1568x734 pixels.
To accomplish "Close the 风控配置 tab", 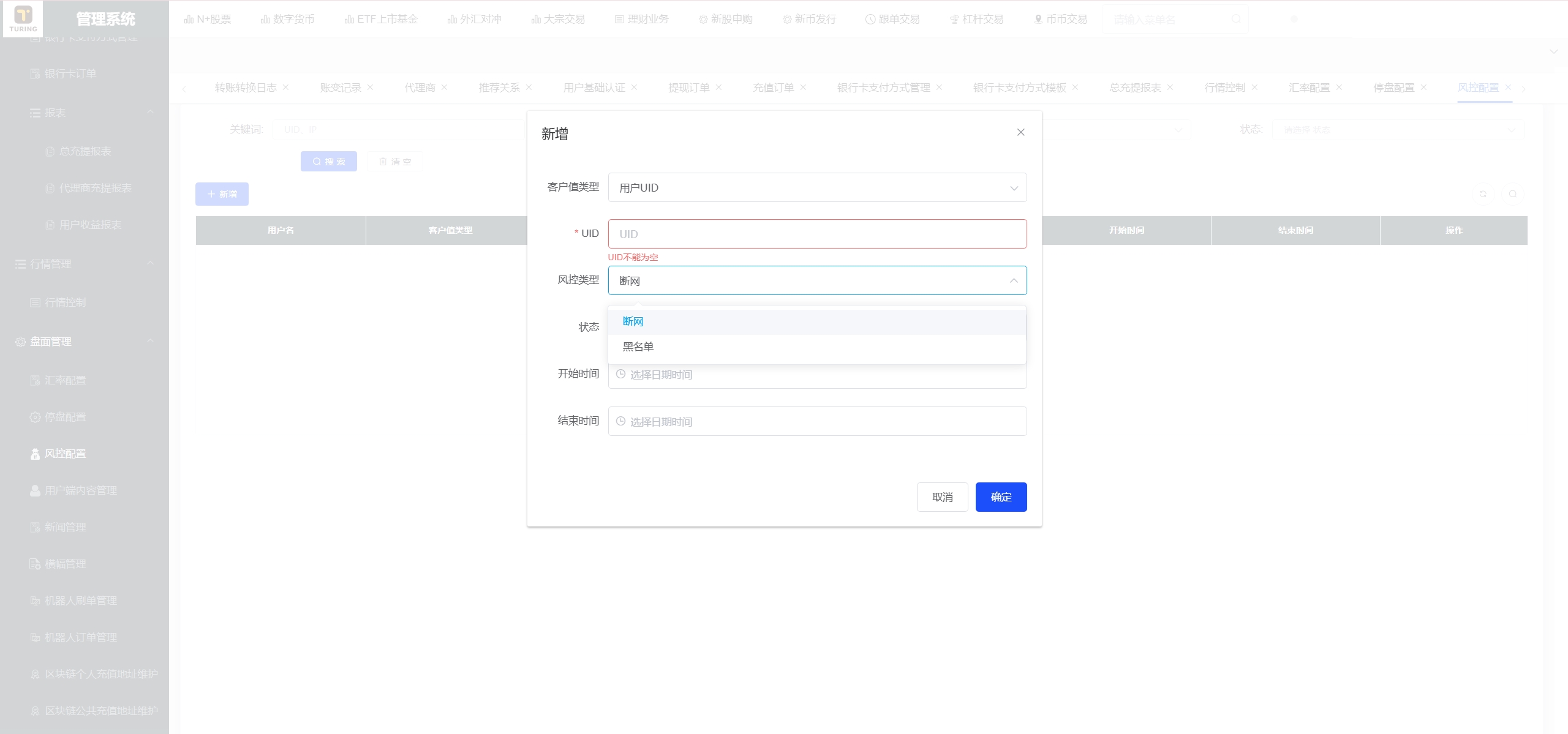I will pos(1508,88).
